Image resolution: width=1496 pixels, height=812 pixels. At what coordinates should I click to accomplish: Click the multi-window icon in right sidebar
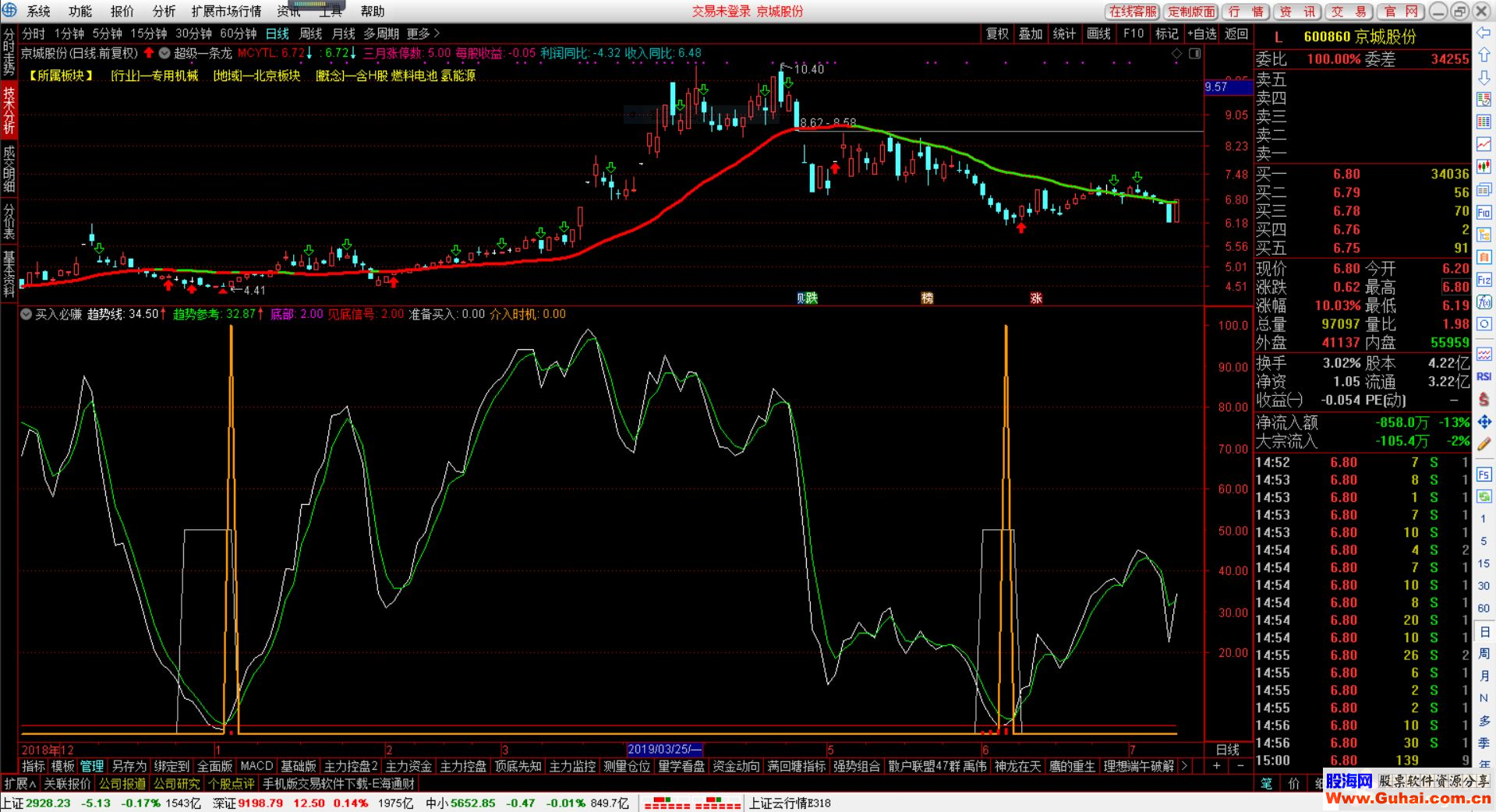tap(1484, 190)
